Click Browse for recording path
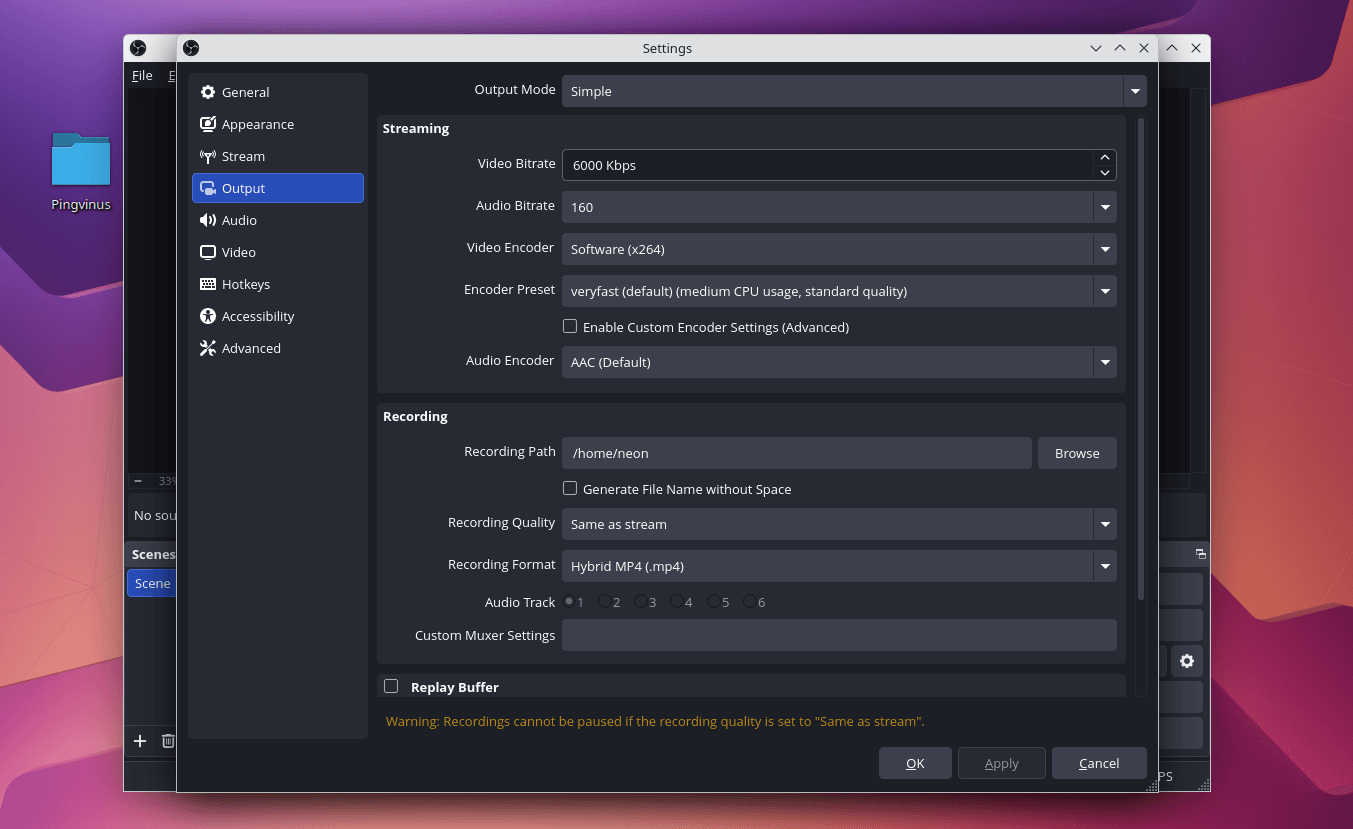 (1076, 453)
